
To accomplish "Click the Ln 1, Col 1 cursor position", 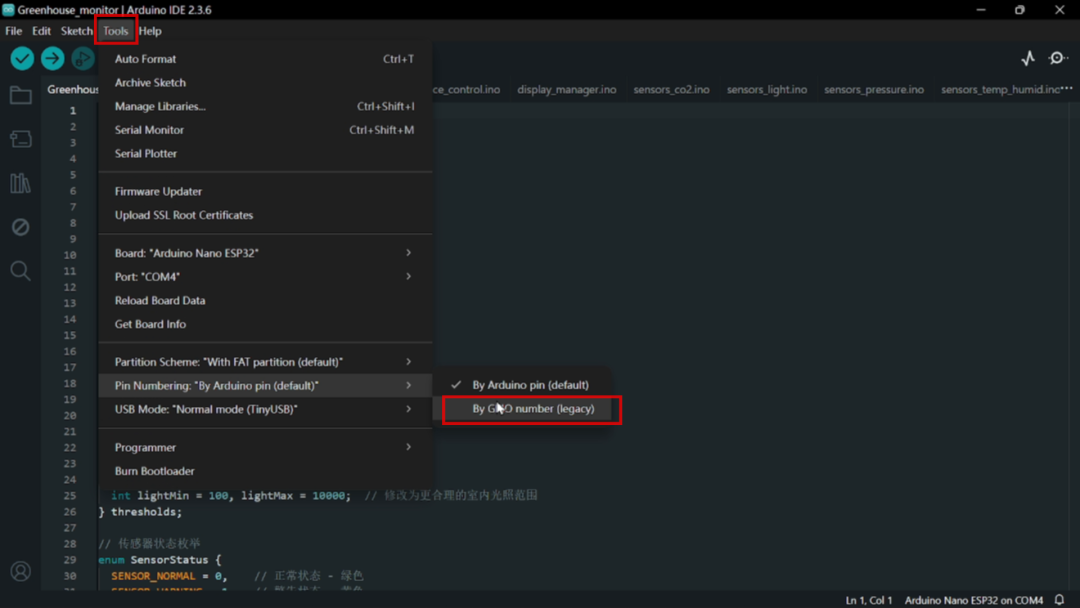I will (869, 600).
